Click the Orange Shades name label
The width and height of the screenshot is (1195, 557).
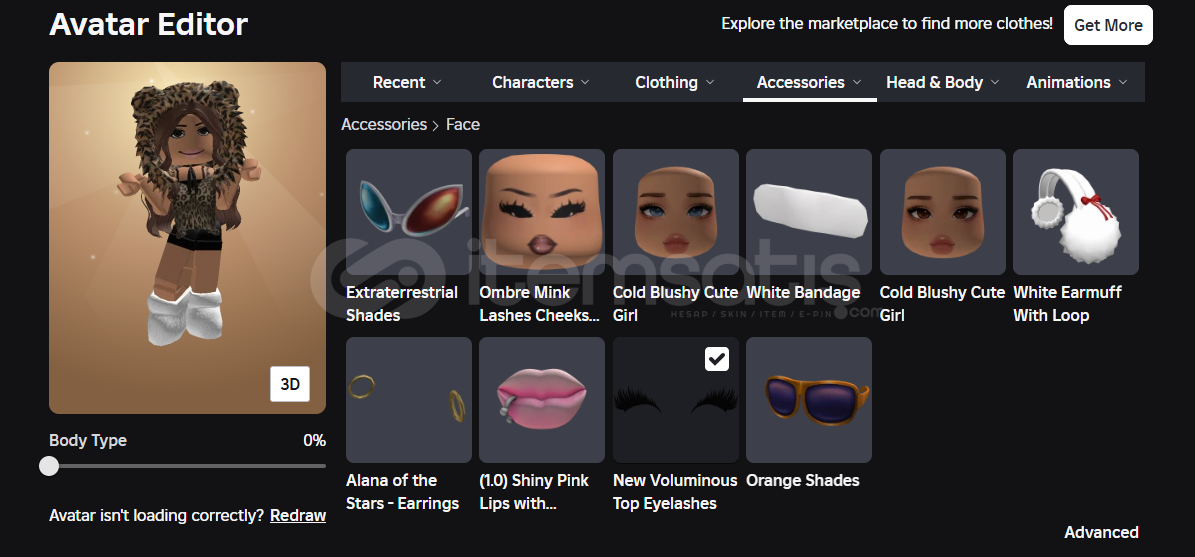(x=803, y=481)
